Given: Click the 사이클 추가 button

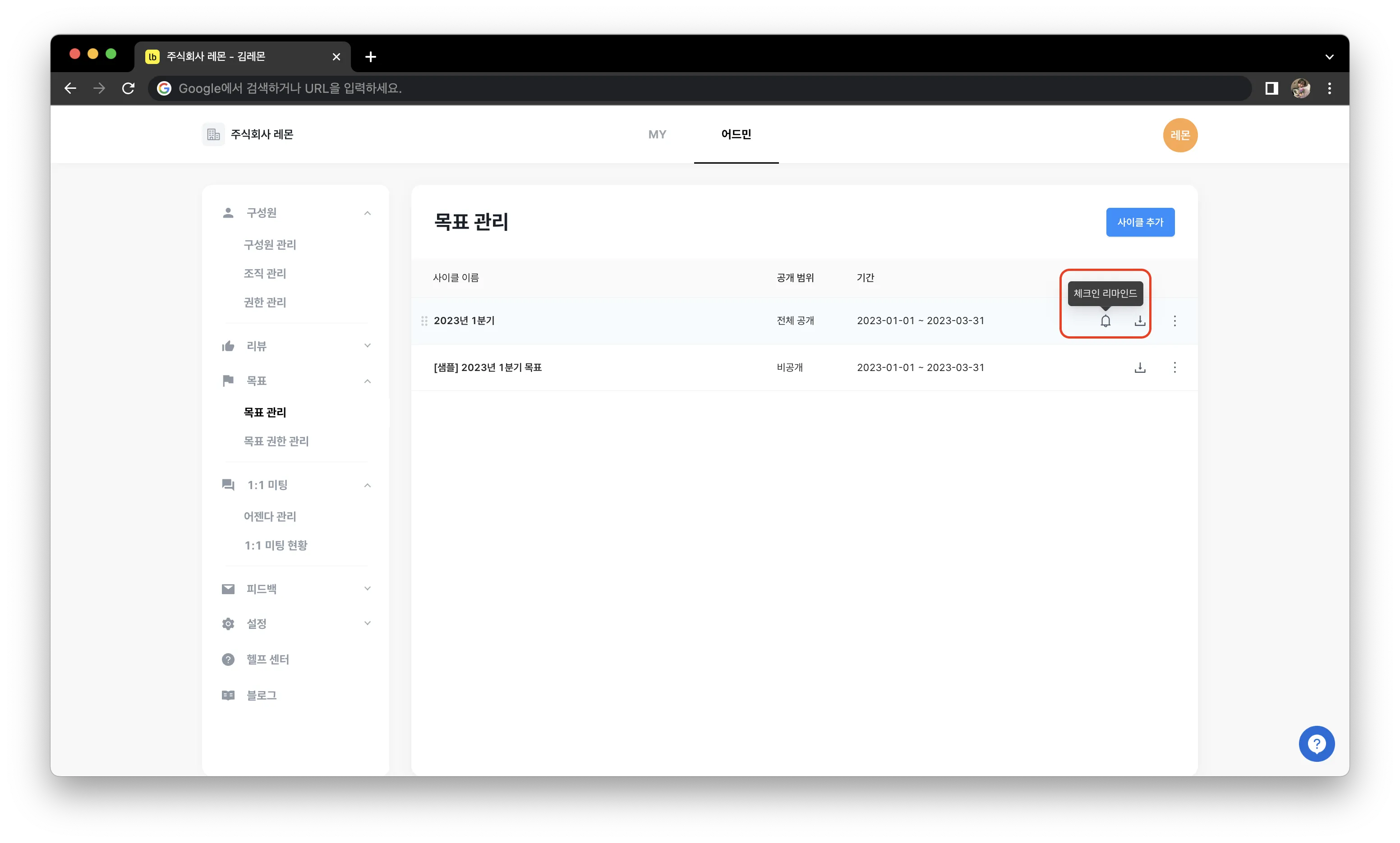Looking at the screenshot, I should 1140,222.
